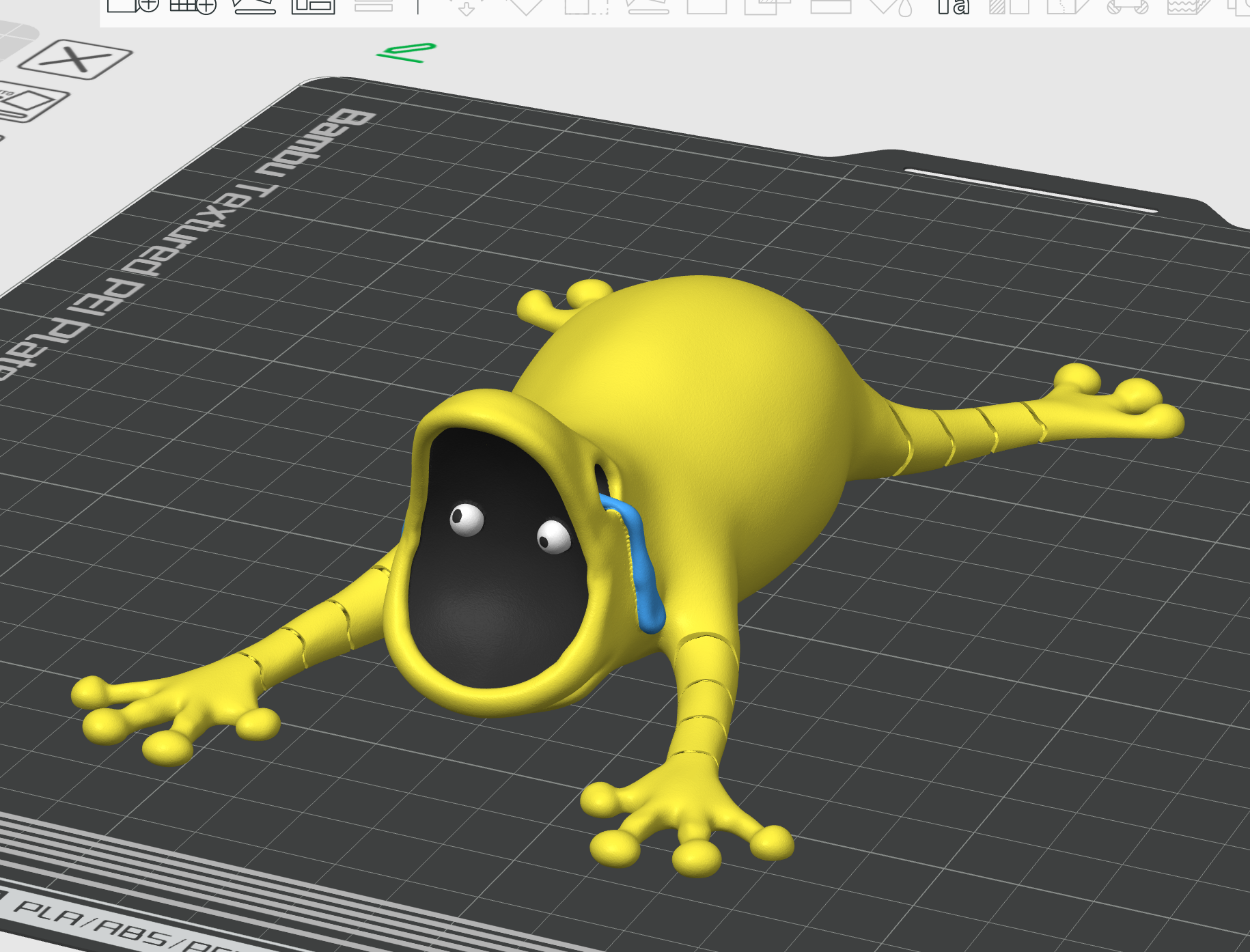Viewport: 1250px width, 952px height.
Task: Select the frog's left white eyeball
Action: pyautogui.click(x=467, y=520)
